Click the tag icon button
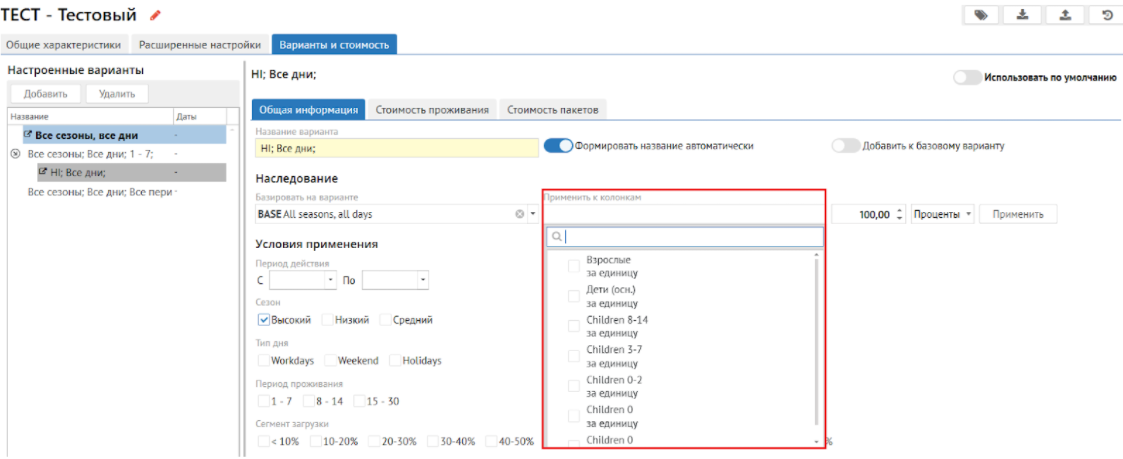Image resolution: width=1123 pixels, height=459 pixels. coord(981,15)
